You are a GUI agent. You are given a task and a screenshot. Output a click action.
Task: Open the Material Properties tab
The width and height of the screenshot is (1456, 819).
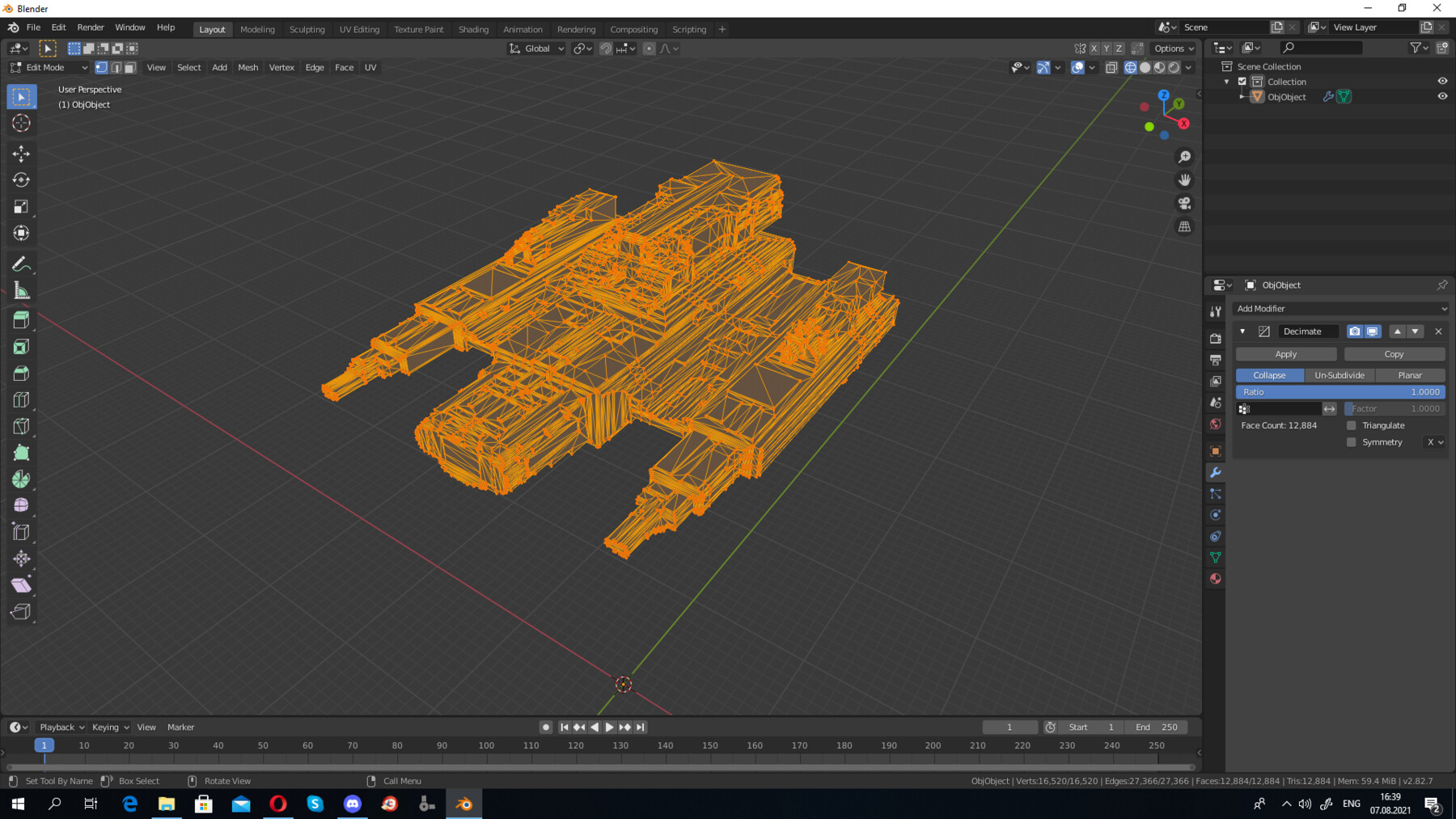[x=1215, y=578]
